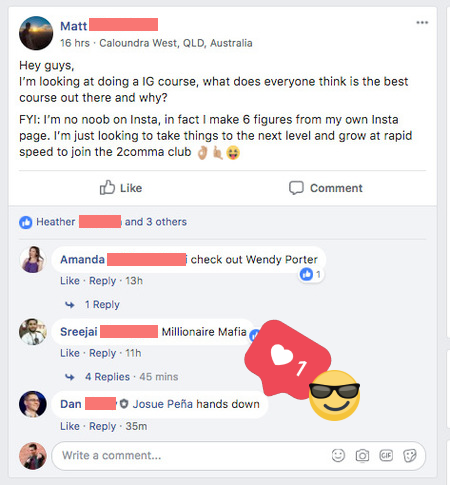
Task: Open Matt's profile picture thumbnail
Action: click(36, 33)
